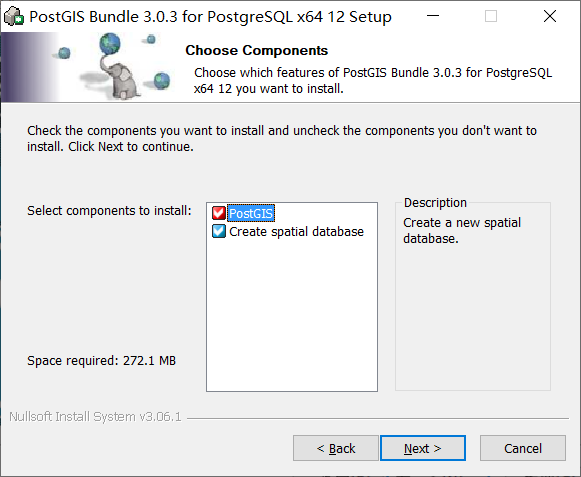Image resolution: width=581 pixels, height=477 pixels.
Task: Click the window title text
Action: coord(210,17)
